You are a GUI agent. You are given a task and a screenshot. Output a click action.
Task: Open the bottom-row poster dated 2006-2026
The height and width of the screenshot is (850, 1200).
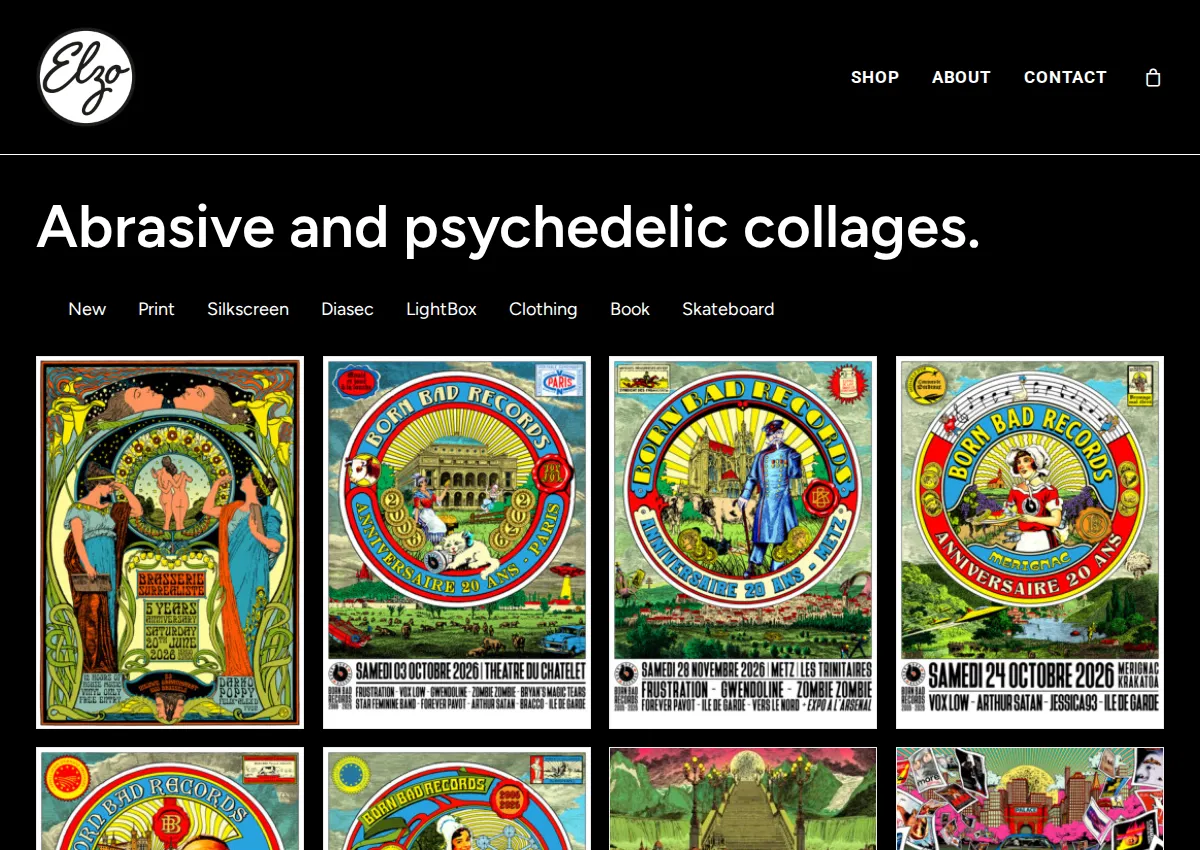457,799
